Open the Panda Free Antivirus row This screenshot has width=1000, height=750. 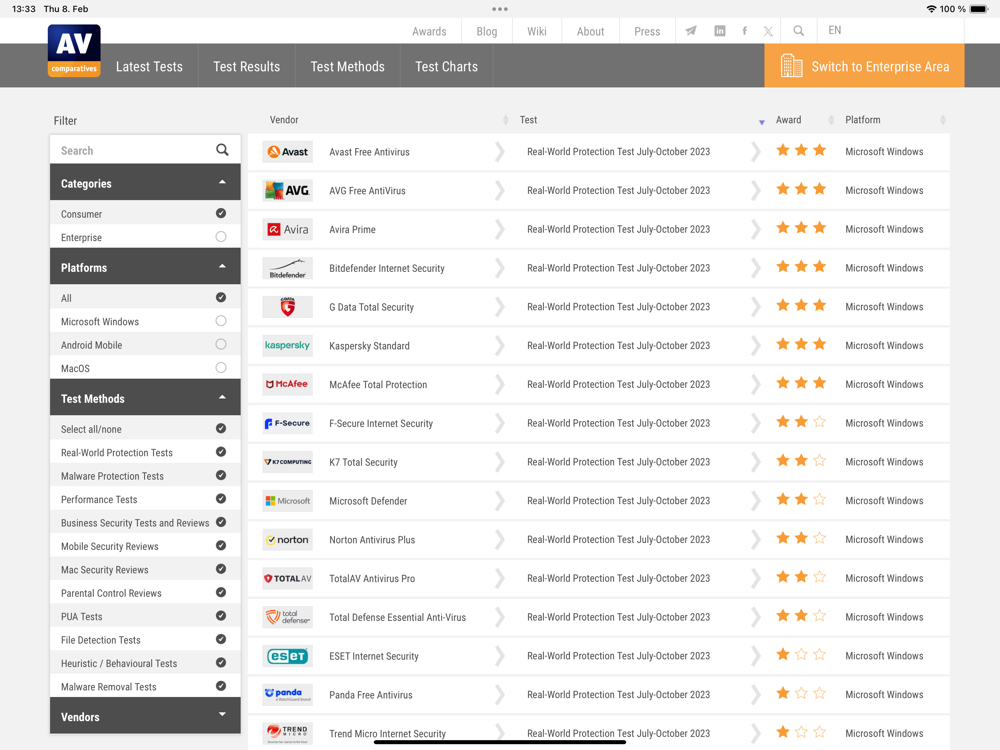click(599, 695)
